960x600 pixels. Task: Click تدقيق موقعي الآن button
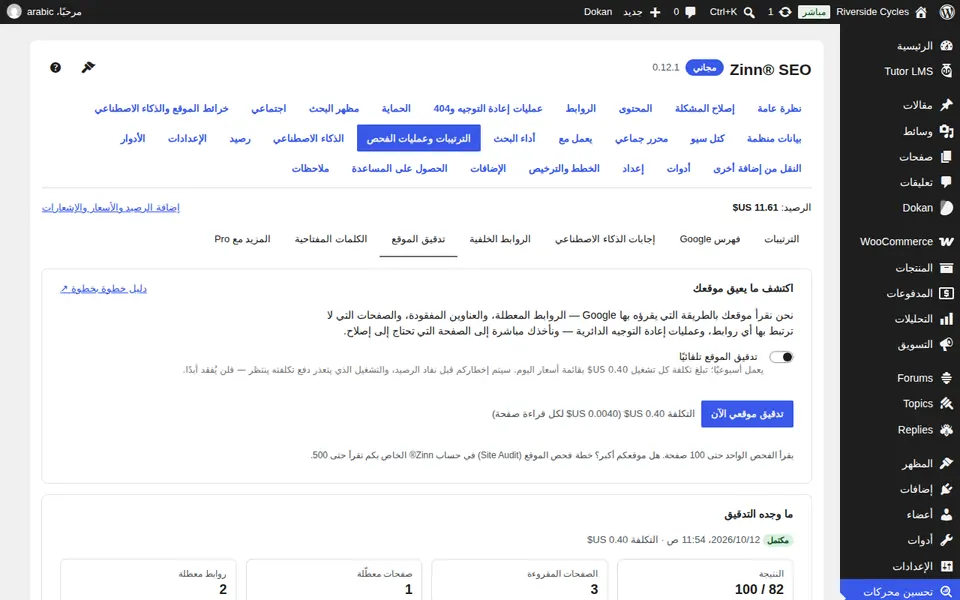pos(747,414)
